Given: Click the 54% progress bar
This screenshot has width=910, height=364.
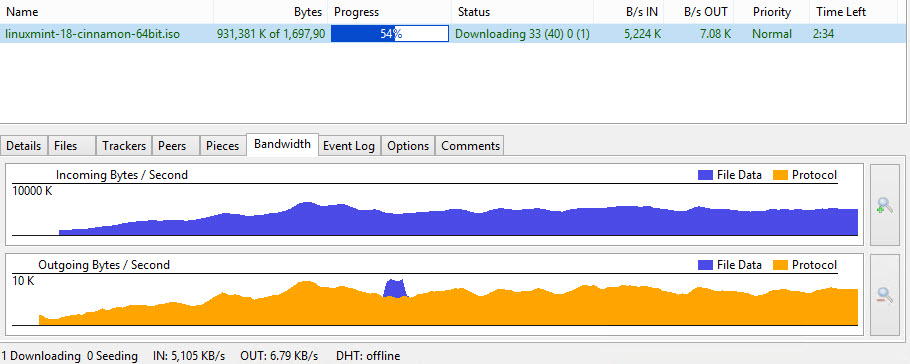Looking at the screenshot, I should click(x=390, y=34).
